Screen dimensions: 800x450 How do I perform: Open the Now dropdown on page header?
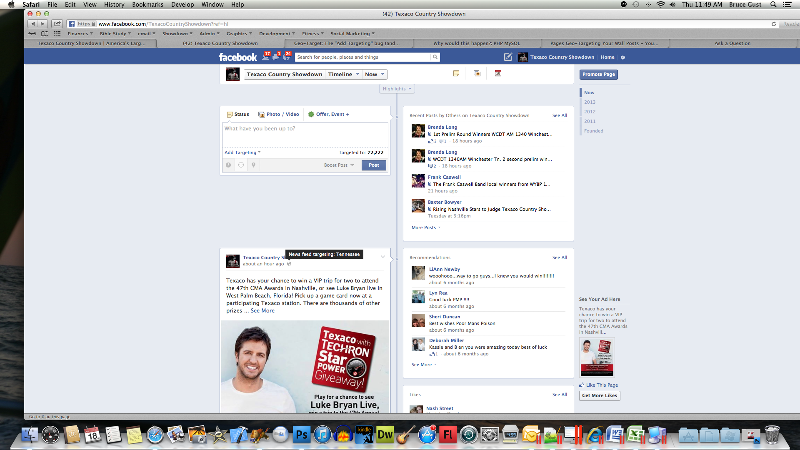click(x=374, y=74)
